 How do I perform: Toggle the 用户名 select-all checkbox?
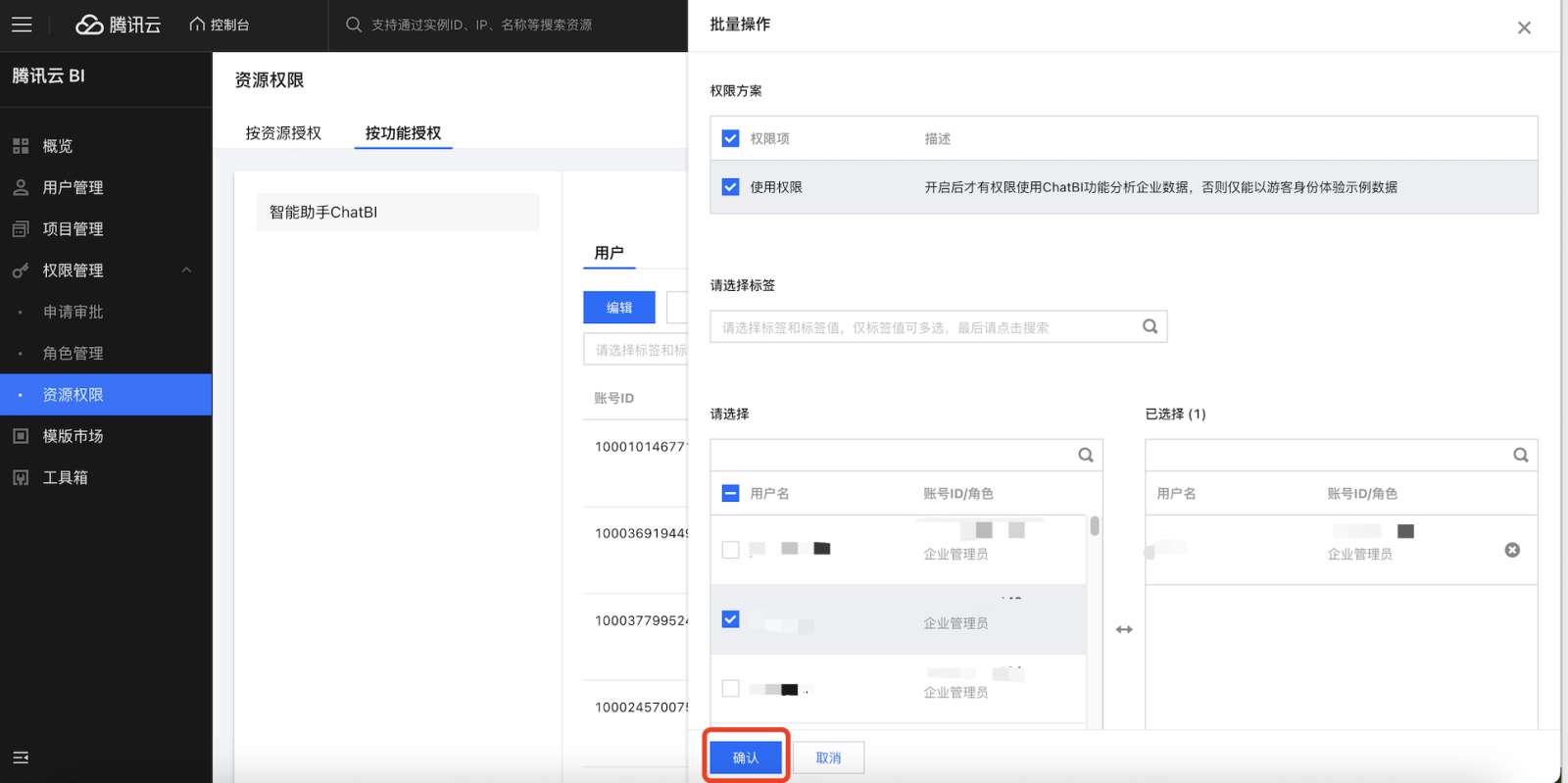[x=730, y=493]
